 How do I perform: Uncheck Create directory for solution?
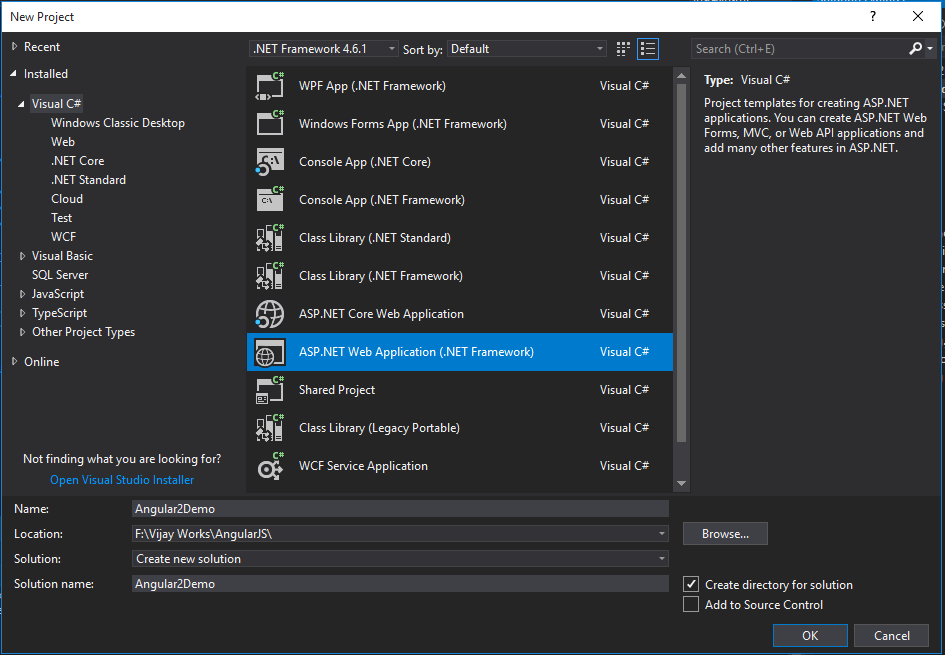pos(691,585)
